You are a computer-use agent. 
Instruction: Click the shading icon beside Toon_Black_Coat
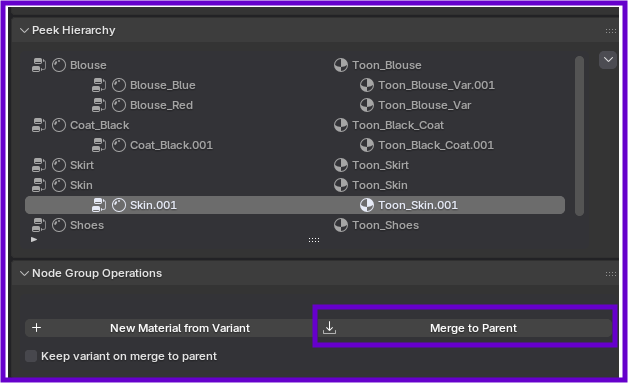[341, 125]
